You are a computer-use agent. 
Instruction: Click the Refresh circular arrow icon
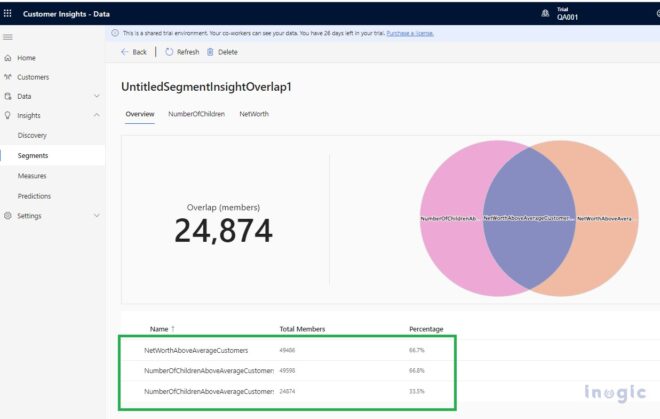pos(169,52)
